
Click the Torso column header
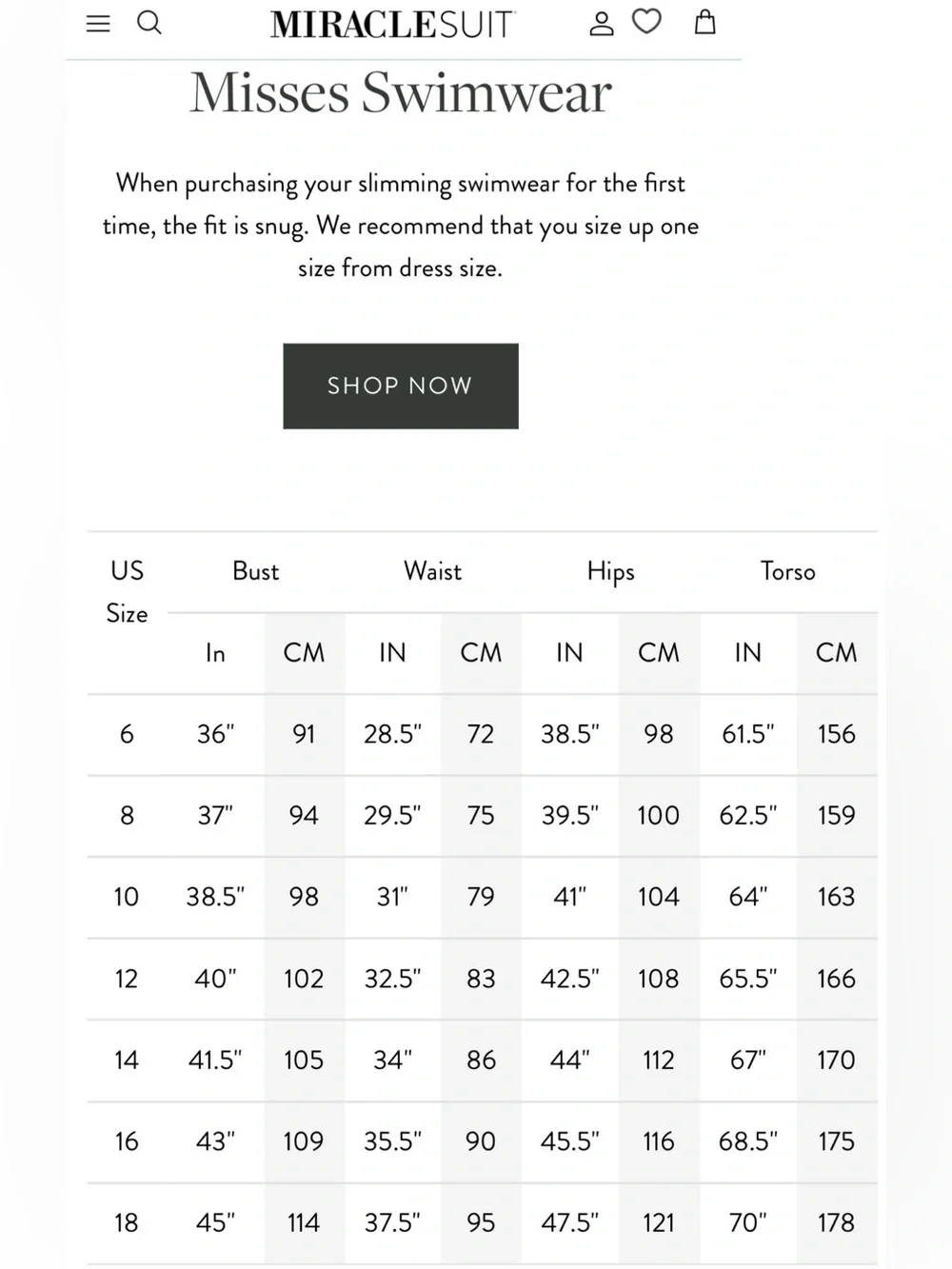tap(788, 571)
